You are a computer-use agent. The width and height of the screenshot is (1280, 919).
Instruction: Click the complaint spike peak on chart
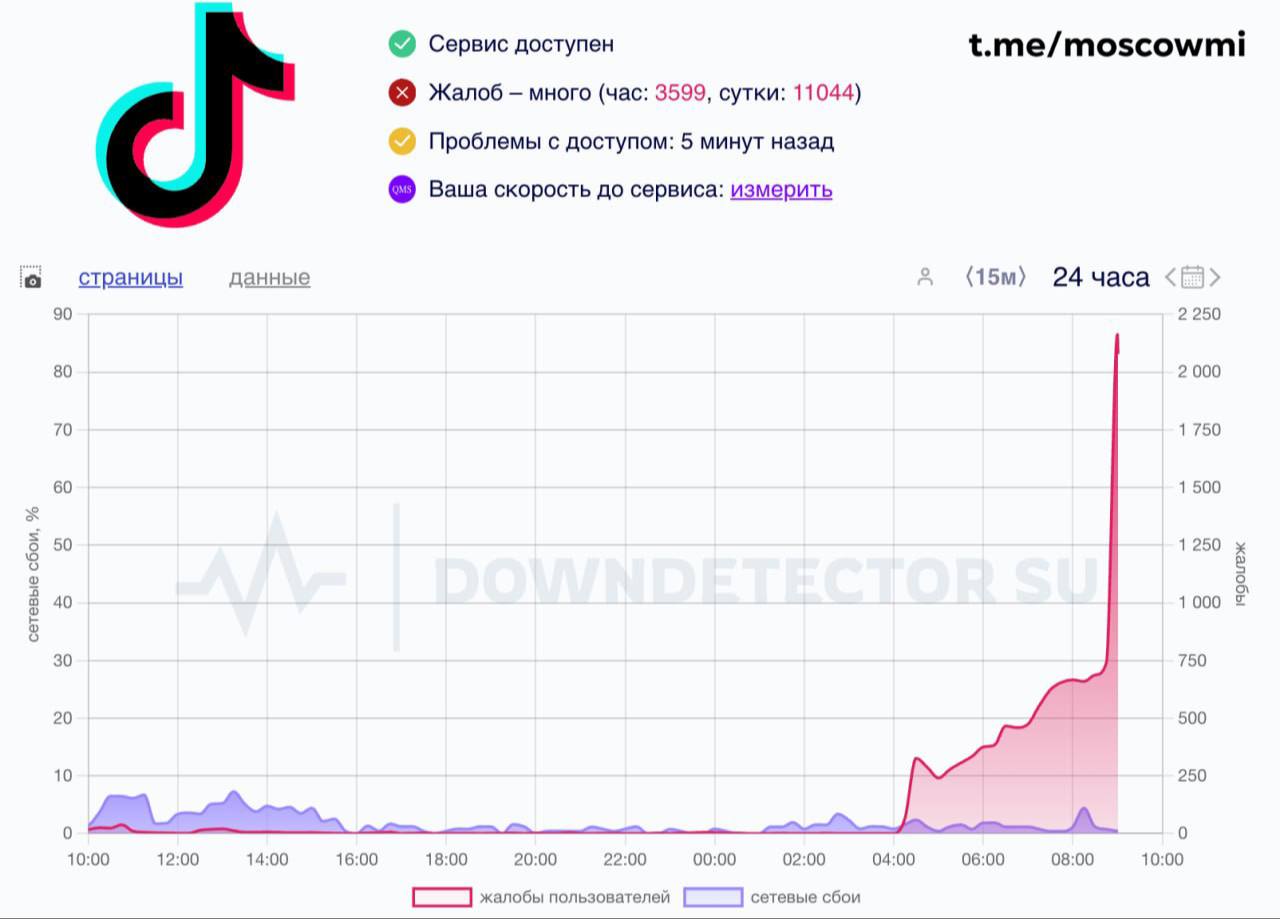[x=1117, y=335]
